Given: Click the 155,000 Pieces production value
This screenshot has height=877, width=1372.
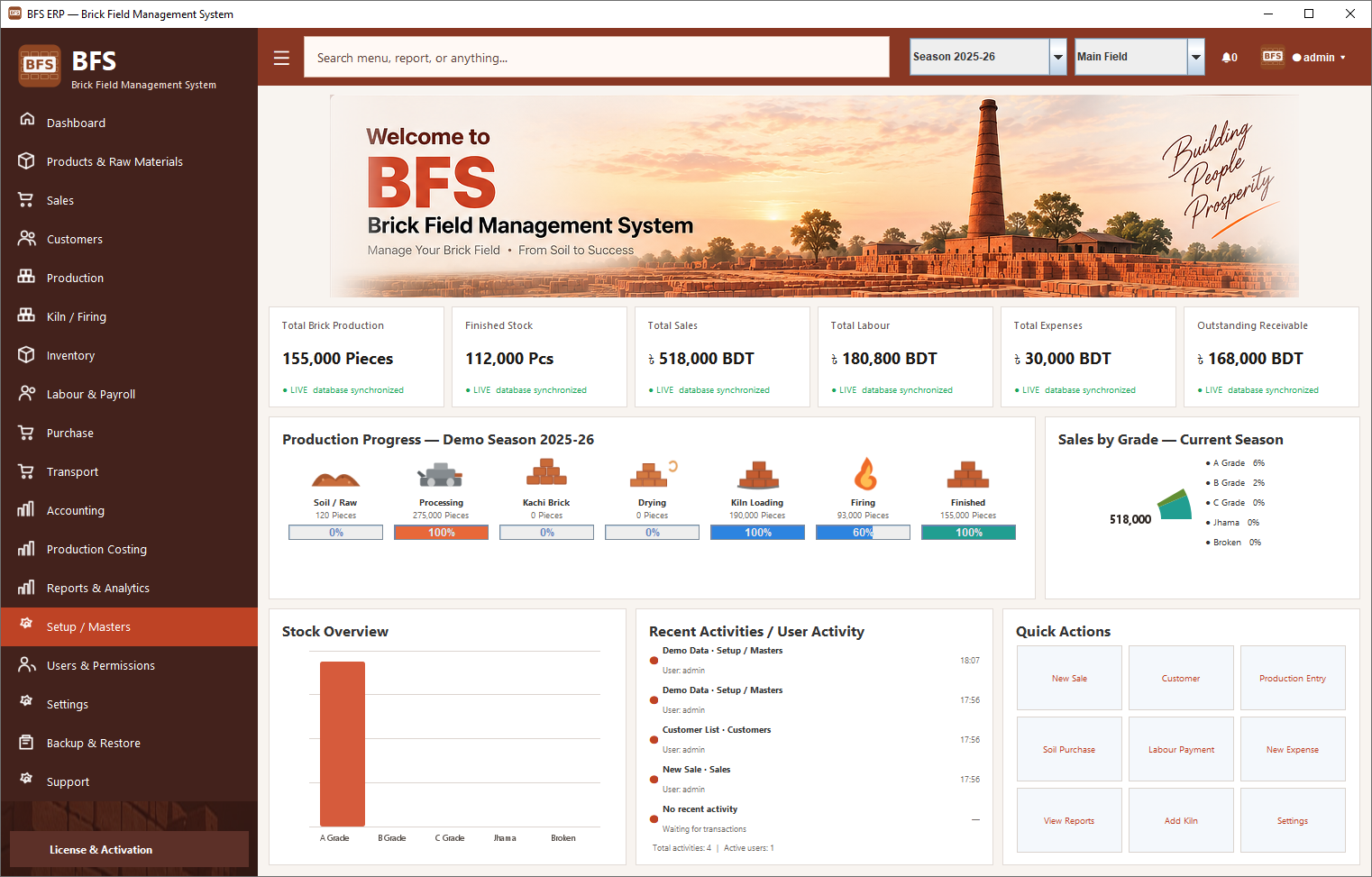Looking at the screenshot, I should click(338, 359).
